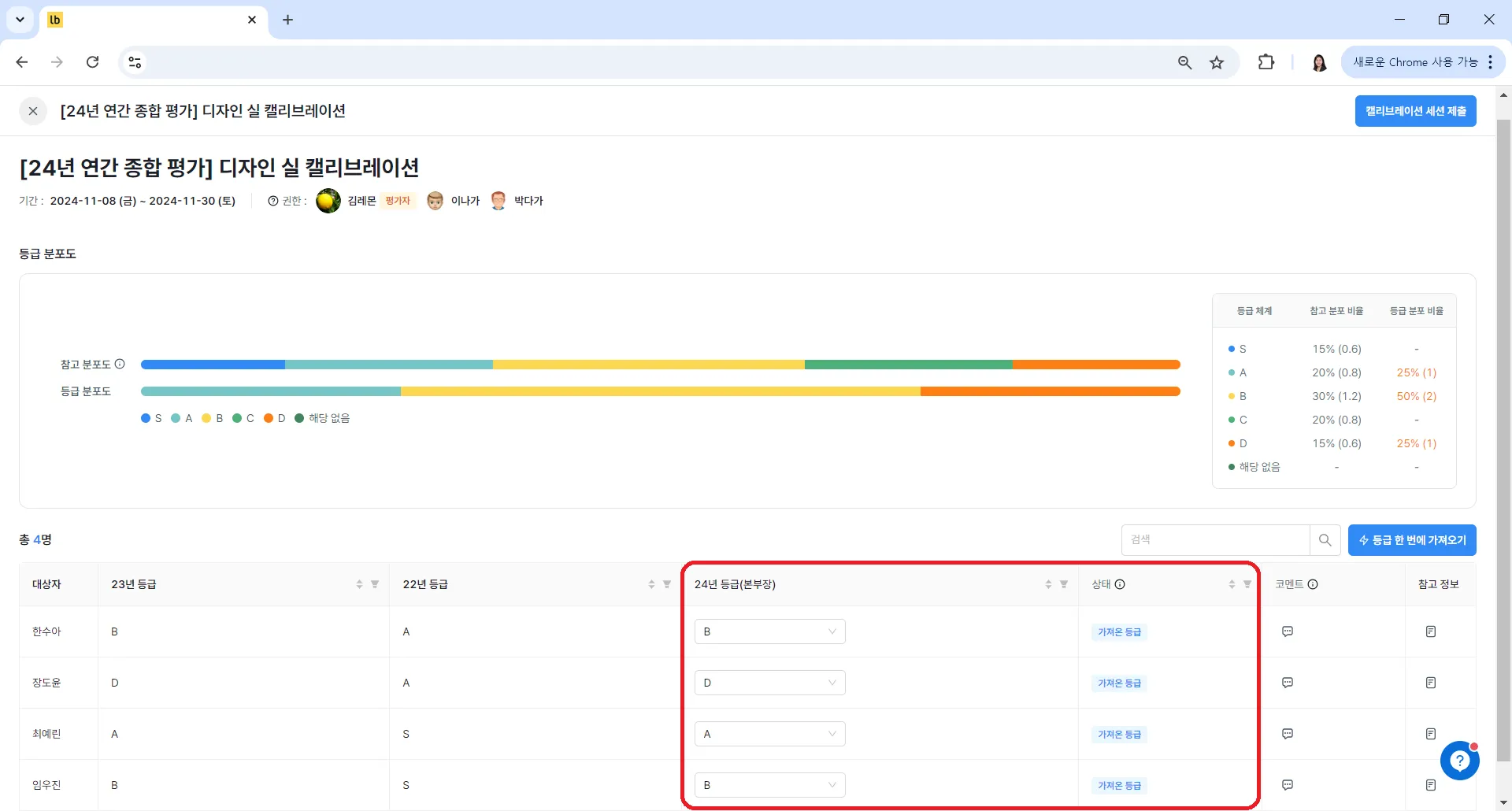This screenshot has height=811, width=1512.
Task: Sort the 22년 등급 column
Action: point(651,584)
